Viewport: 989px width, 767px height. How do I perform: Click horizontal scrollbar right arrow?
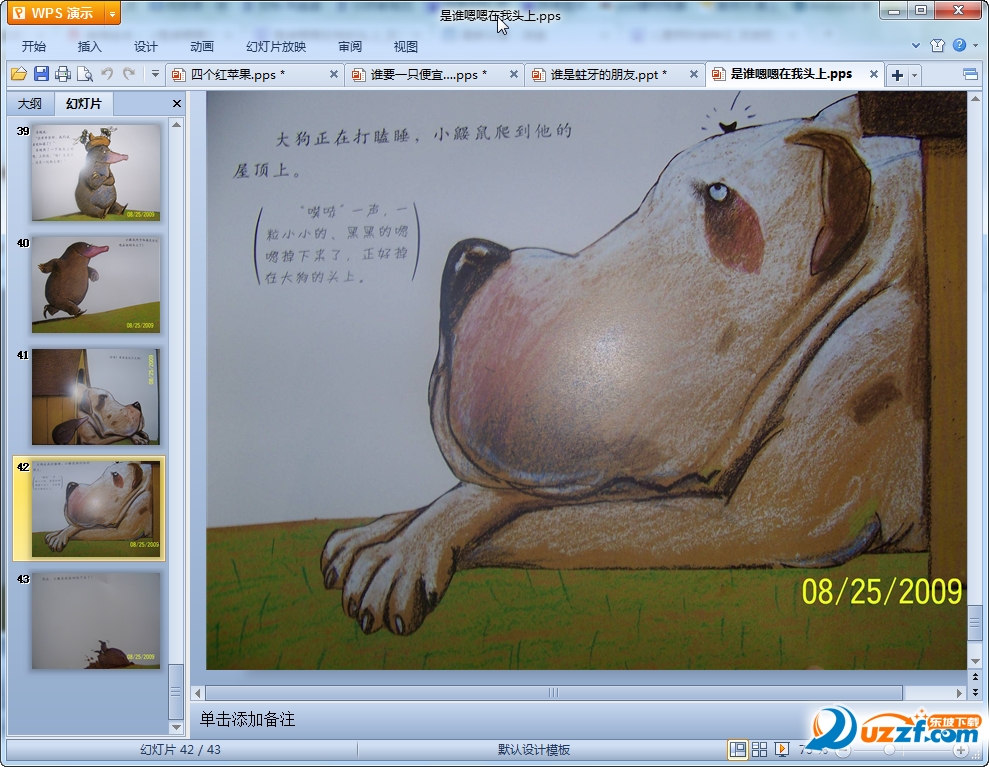pyautogui.click(x=959, y=693)
